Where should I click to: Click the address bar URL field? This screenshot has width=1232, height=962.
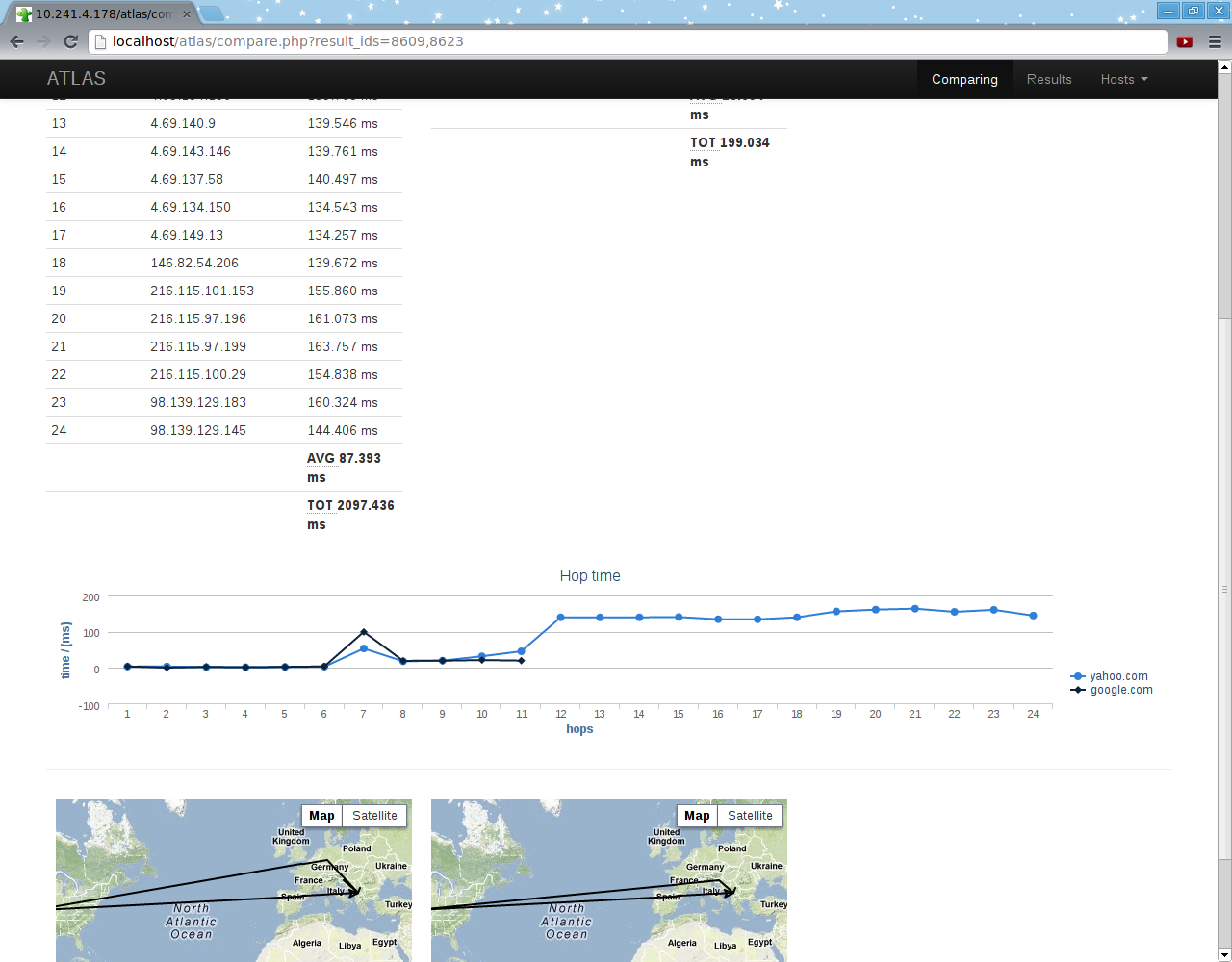click(x=628, y=41)
